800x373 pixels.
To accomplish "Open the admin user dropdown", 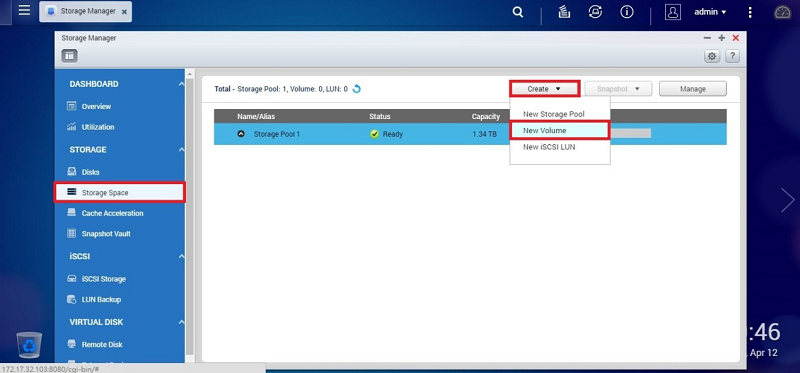I will pyautogui.click(x=710, y=12).
